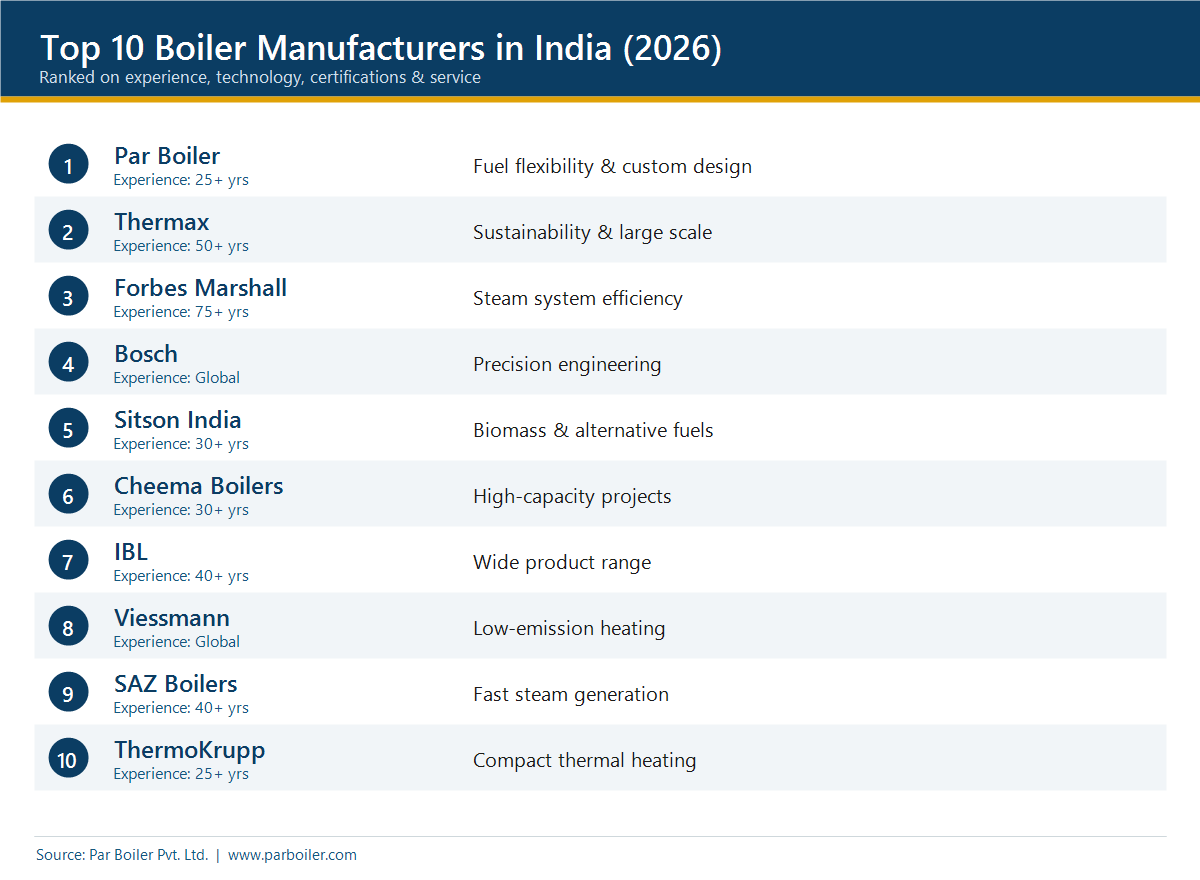This screenshot has height=880, width=1200.
Task: Click 'Low-emission heating' text
Action: 569,628
